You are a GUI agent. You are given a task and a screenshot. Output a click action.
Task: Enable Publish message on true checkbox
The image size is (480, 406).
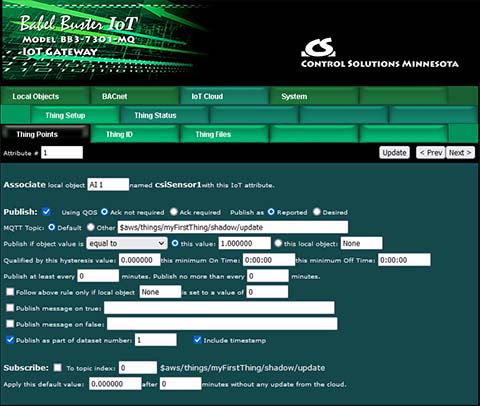(10, 308)
